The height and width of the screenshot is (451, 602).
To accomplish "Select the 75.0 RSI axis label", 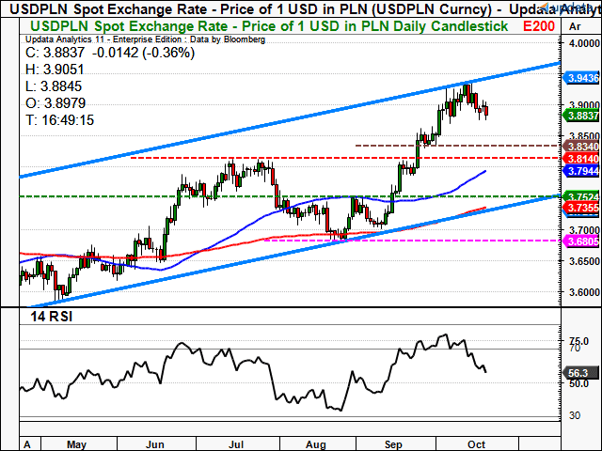I will point(579,341).
